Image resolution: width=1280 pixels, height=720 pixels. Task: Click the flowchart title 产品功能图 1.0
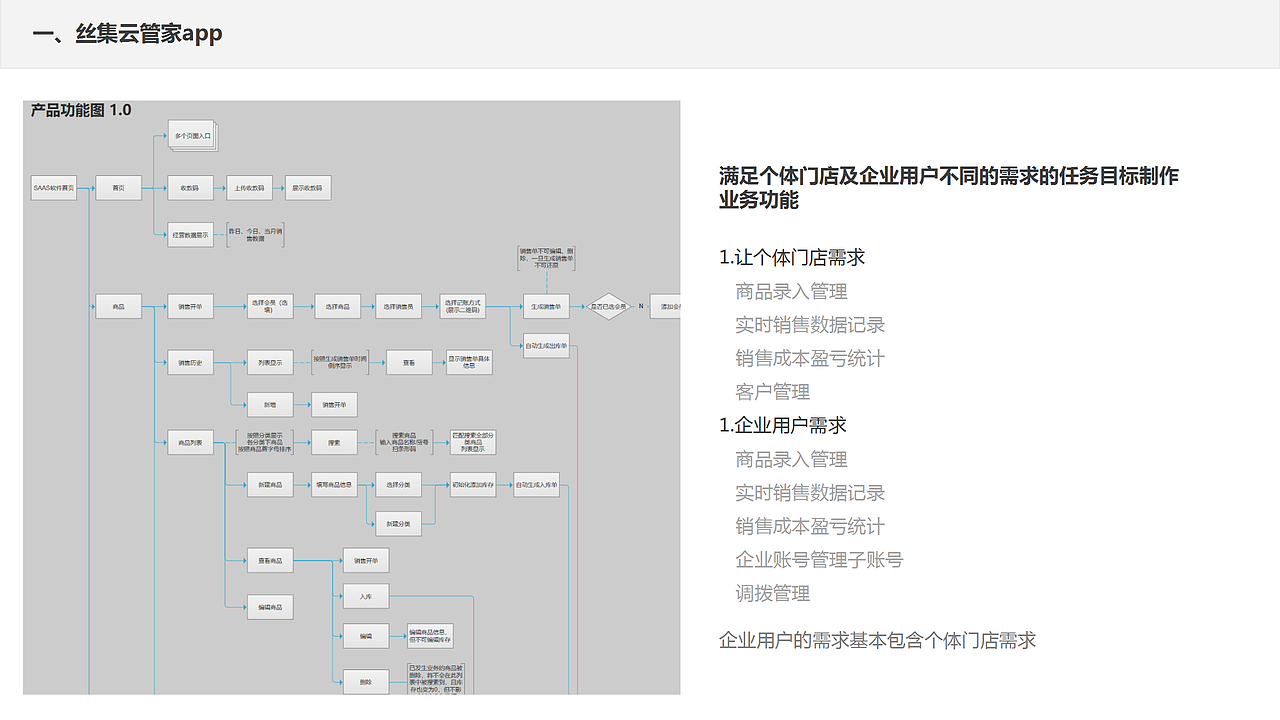(81, 110)
